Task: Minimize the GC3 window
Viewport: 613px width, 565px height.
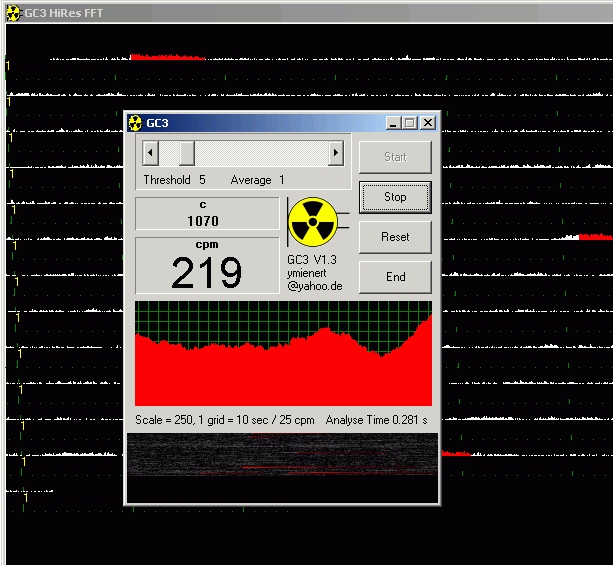Action: pyautogui.click(x=393, y=123)
